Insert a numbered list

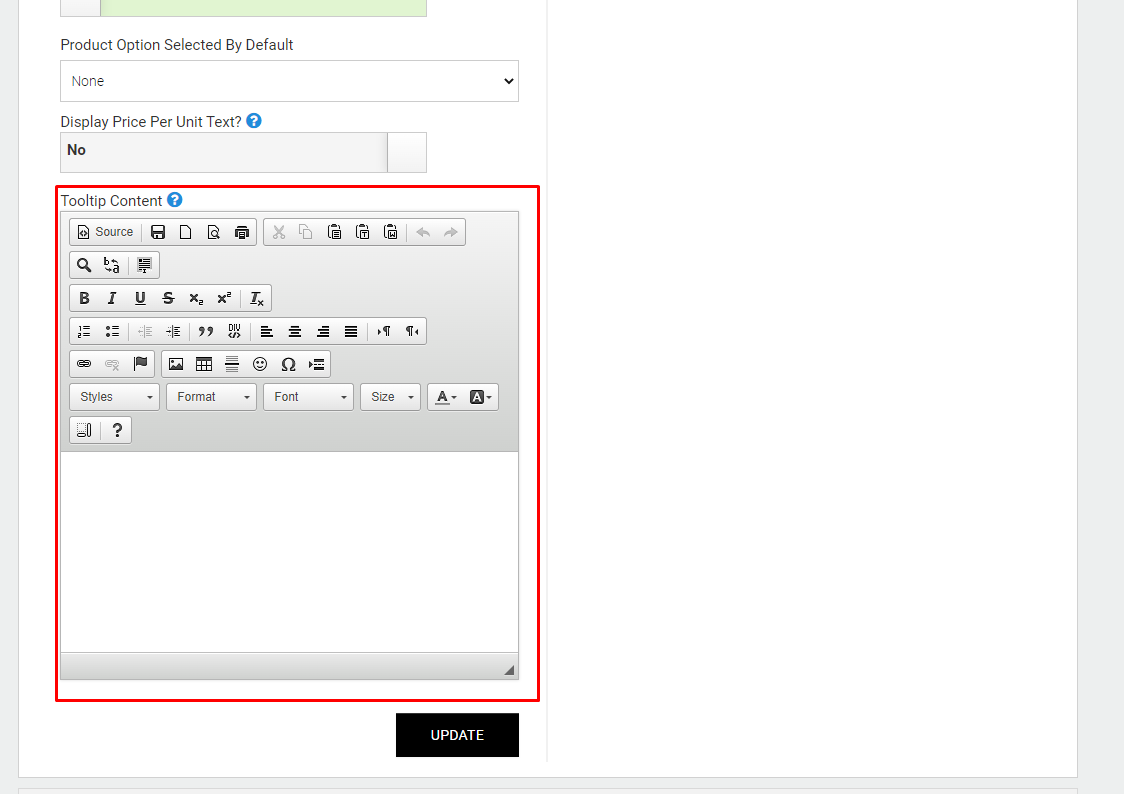(x=84, y=331)
